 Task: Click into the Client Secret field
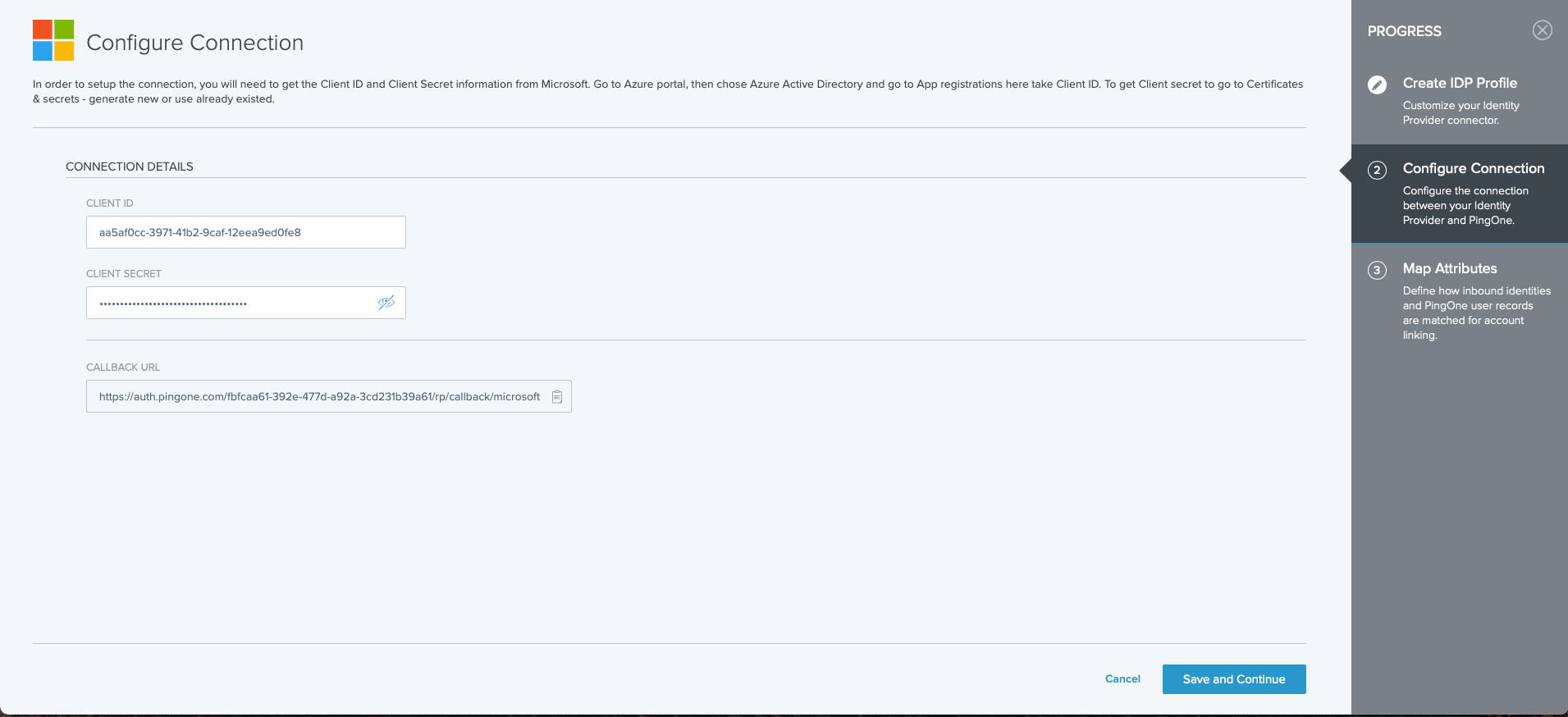point(230,303)
